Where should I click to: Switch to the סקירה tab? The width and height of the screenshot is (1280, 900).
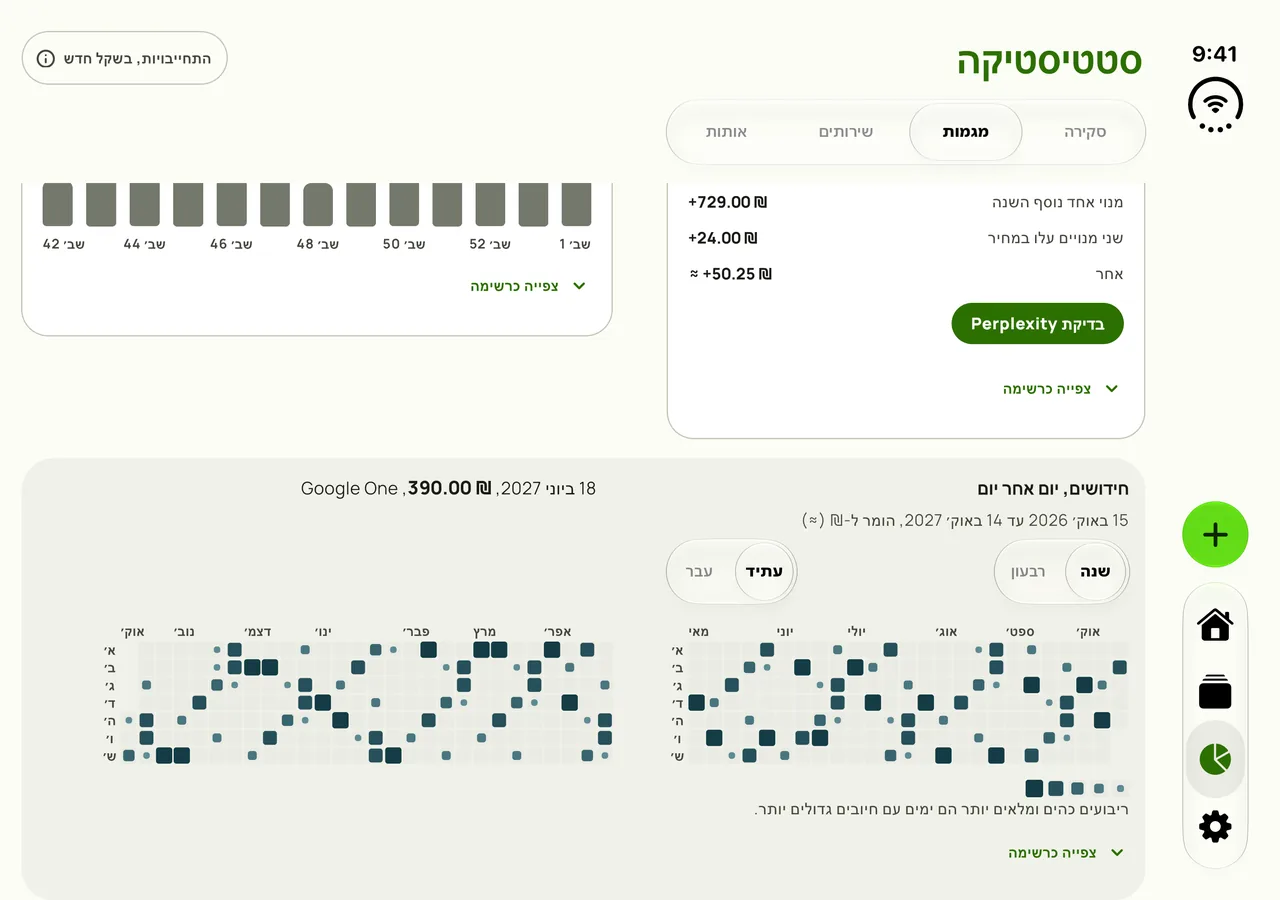[1084, 132]
